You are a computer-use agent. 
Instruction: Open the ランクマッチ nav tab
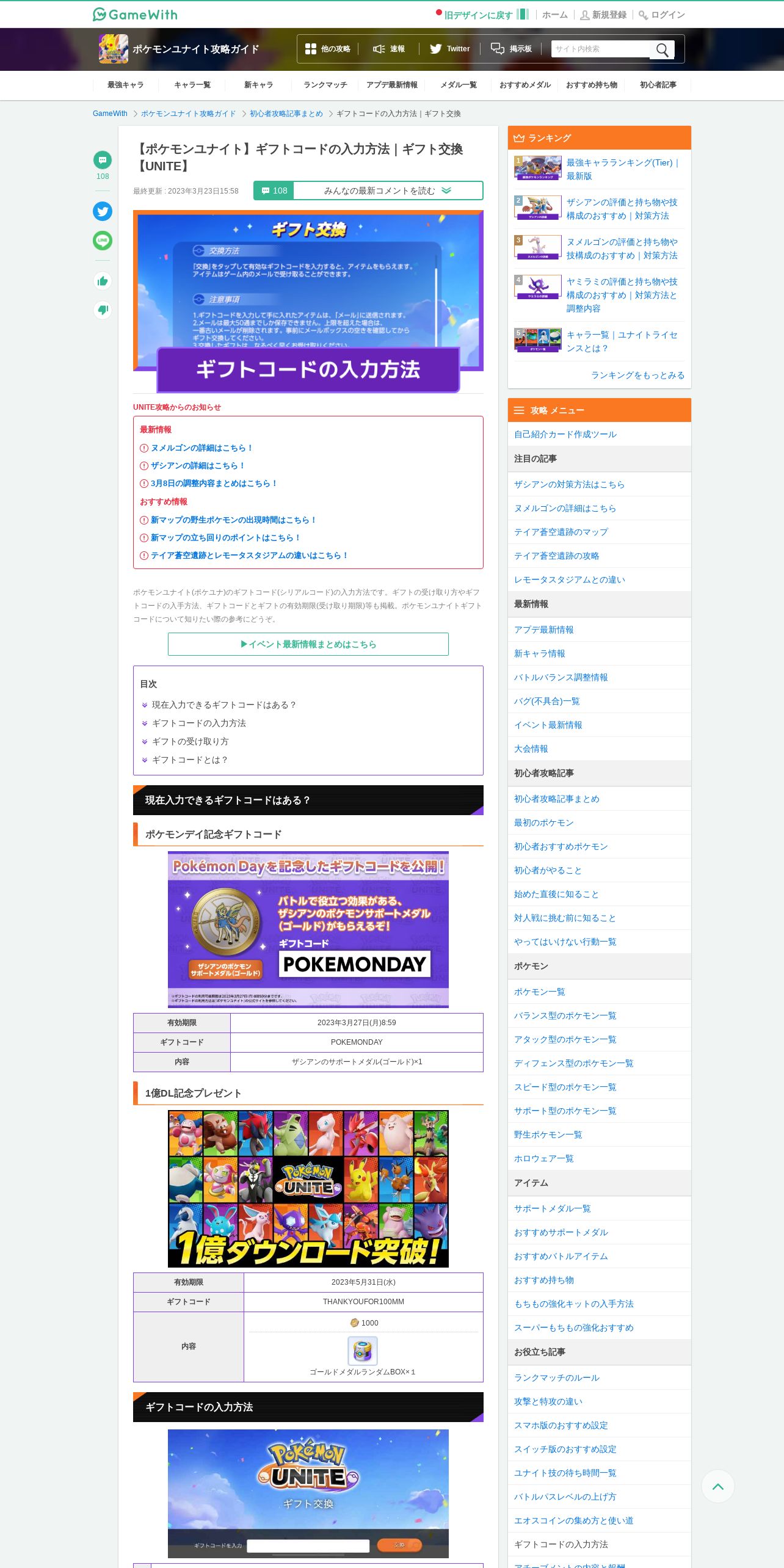click(x=325, y=85)
